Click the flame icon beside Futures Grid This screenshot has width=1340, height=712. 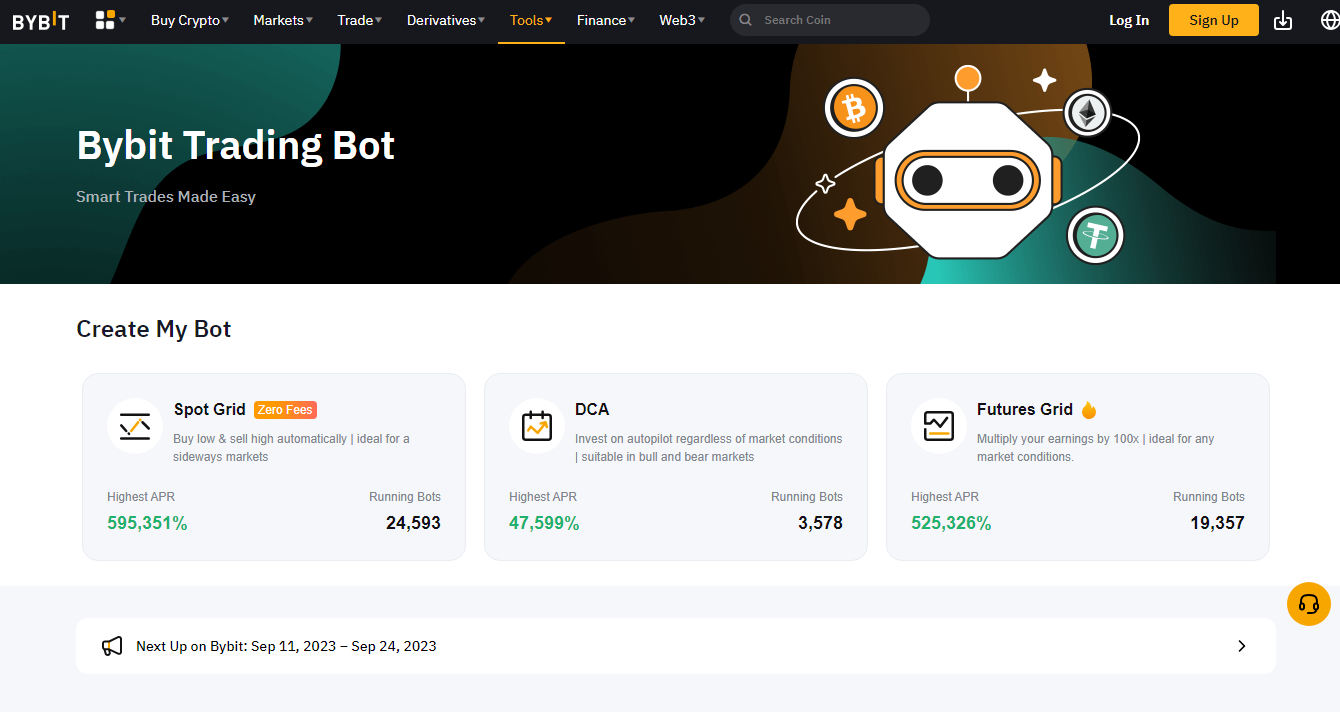click(x=1089, y=409)
